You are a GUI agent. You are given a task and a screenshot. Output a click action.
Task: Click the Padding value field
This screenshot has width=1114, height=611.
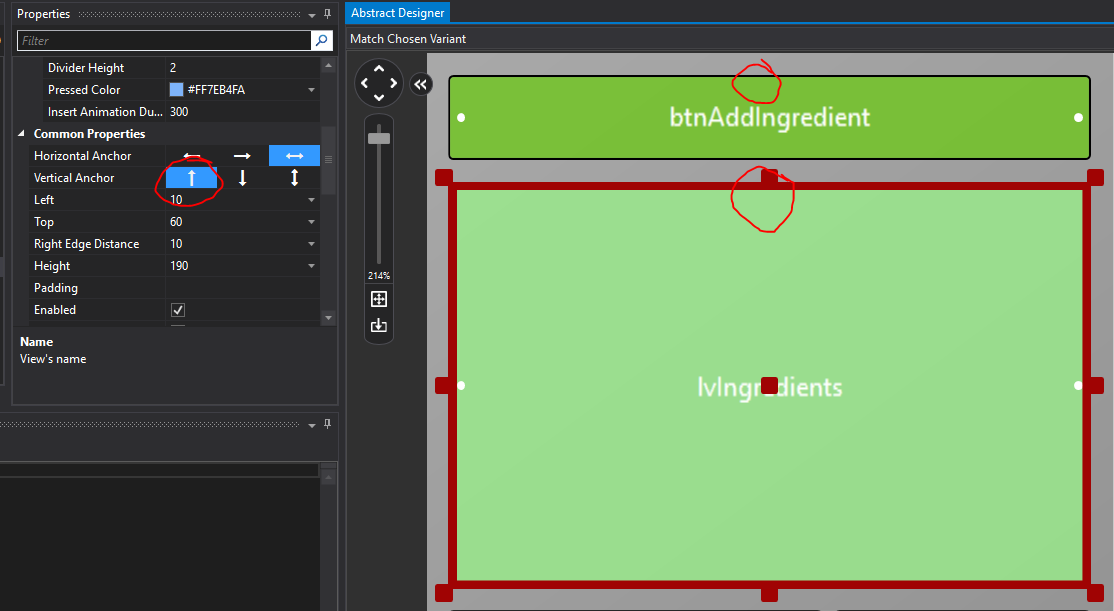242,288
